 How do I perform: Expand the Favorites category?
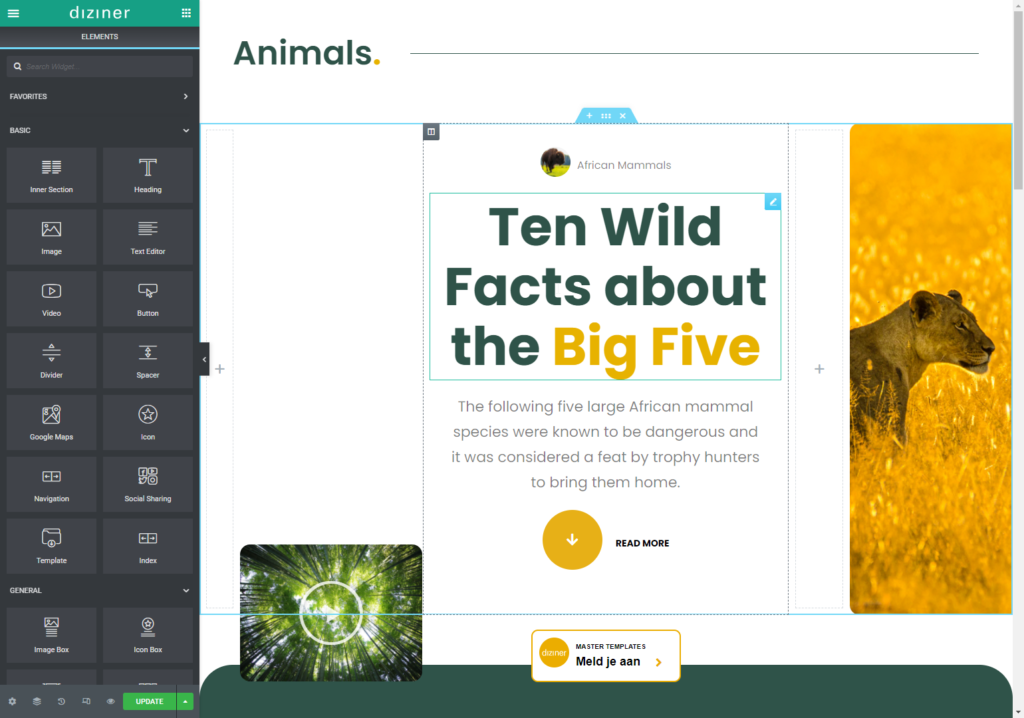[x=99, y=96]
